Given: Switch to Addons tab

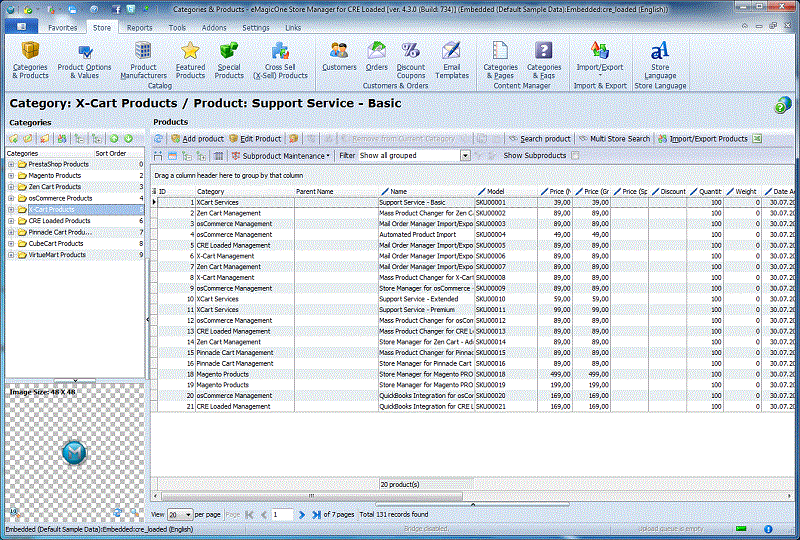Looking at the screenshot, I should click(214, 28).
